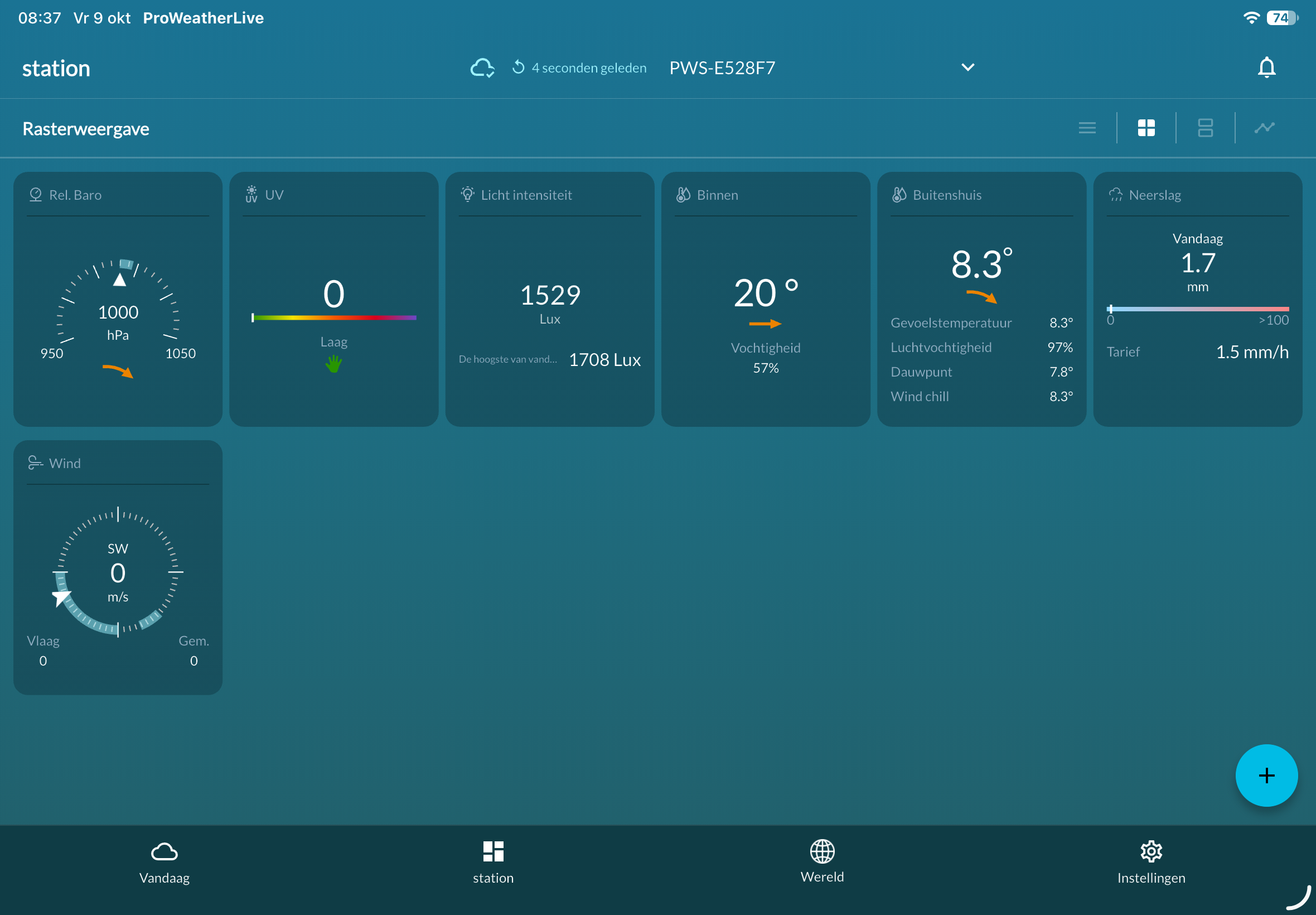Click the refresh icon beside last update
1316x915 pixels.
pos(518,68)
